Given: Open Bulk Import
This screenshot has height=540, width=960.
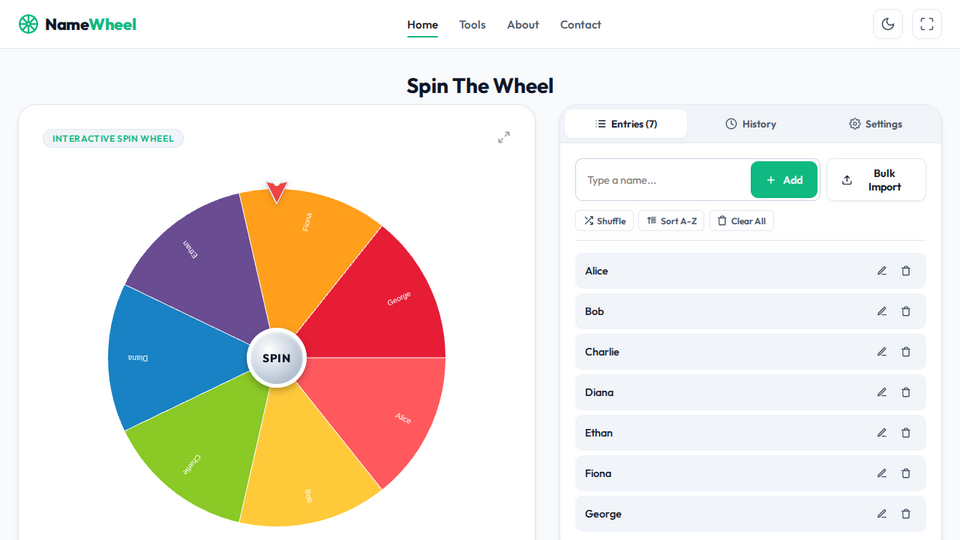Looking at the screenshot, I should point(876,179).
